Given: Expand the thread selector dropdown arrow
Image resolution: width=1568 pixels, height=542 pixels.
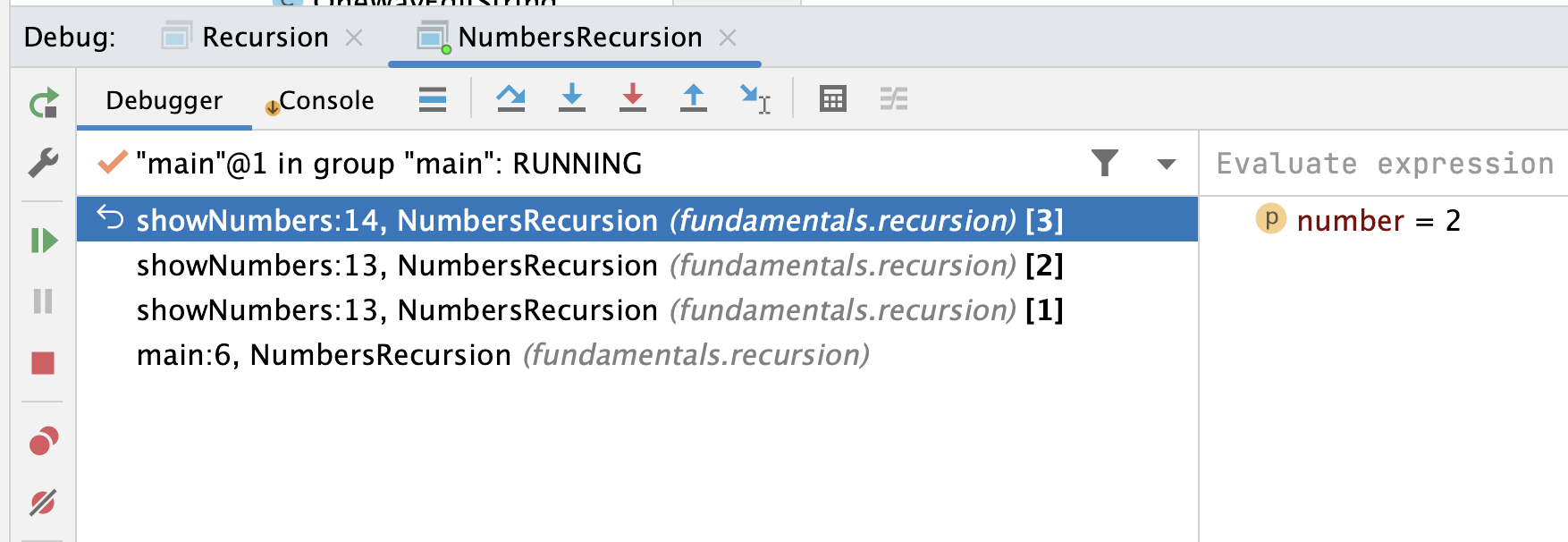Looking at the screenshot, I should tap(1166, 165).
